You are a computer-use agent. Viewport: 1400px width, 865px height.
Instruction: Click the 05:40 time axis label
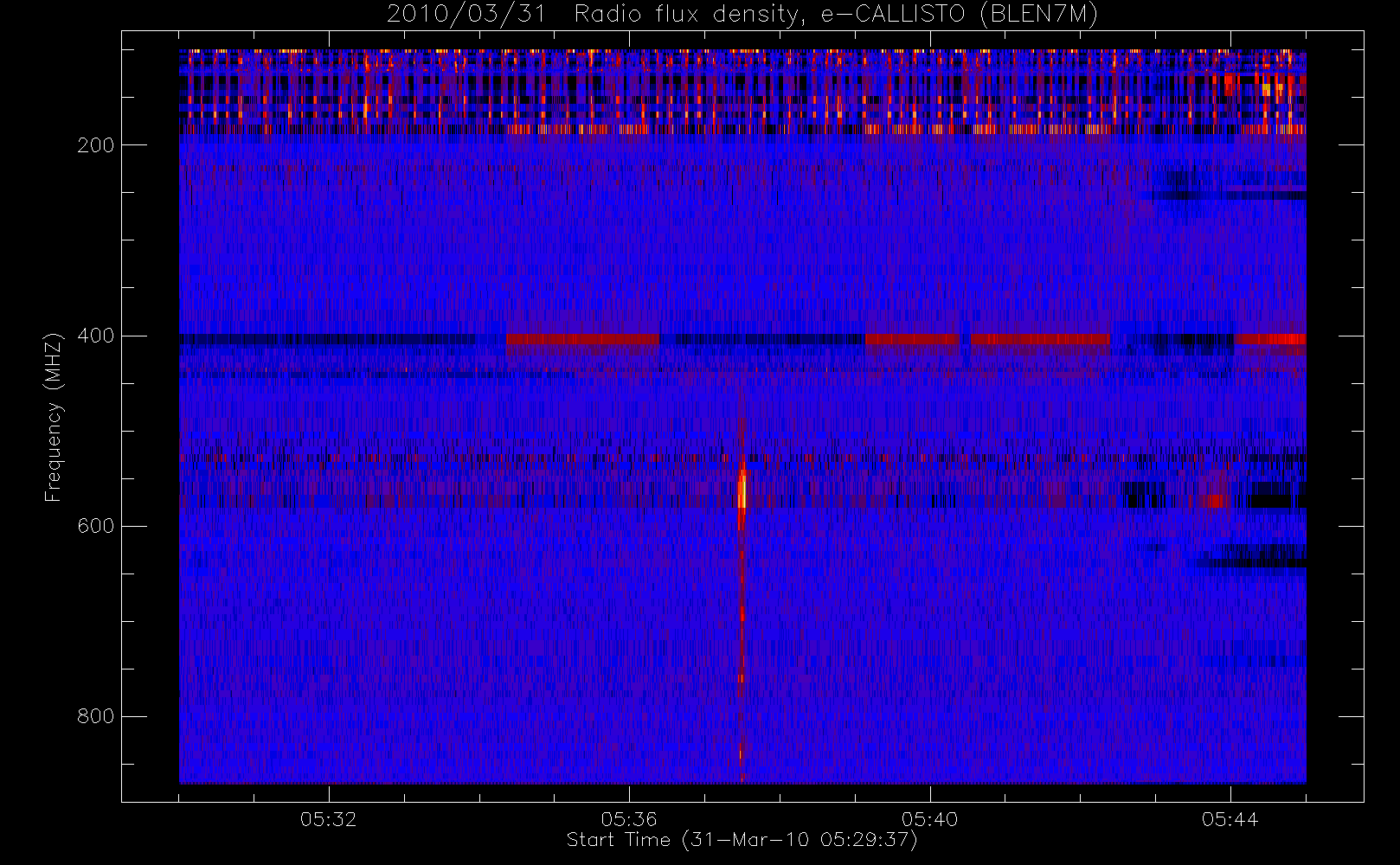tap(930, 819)
